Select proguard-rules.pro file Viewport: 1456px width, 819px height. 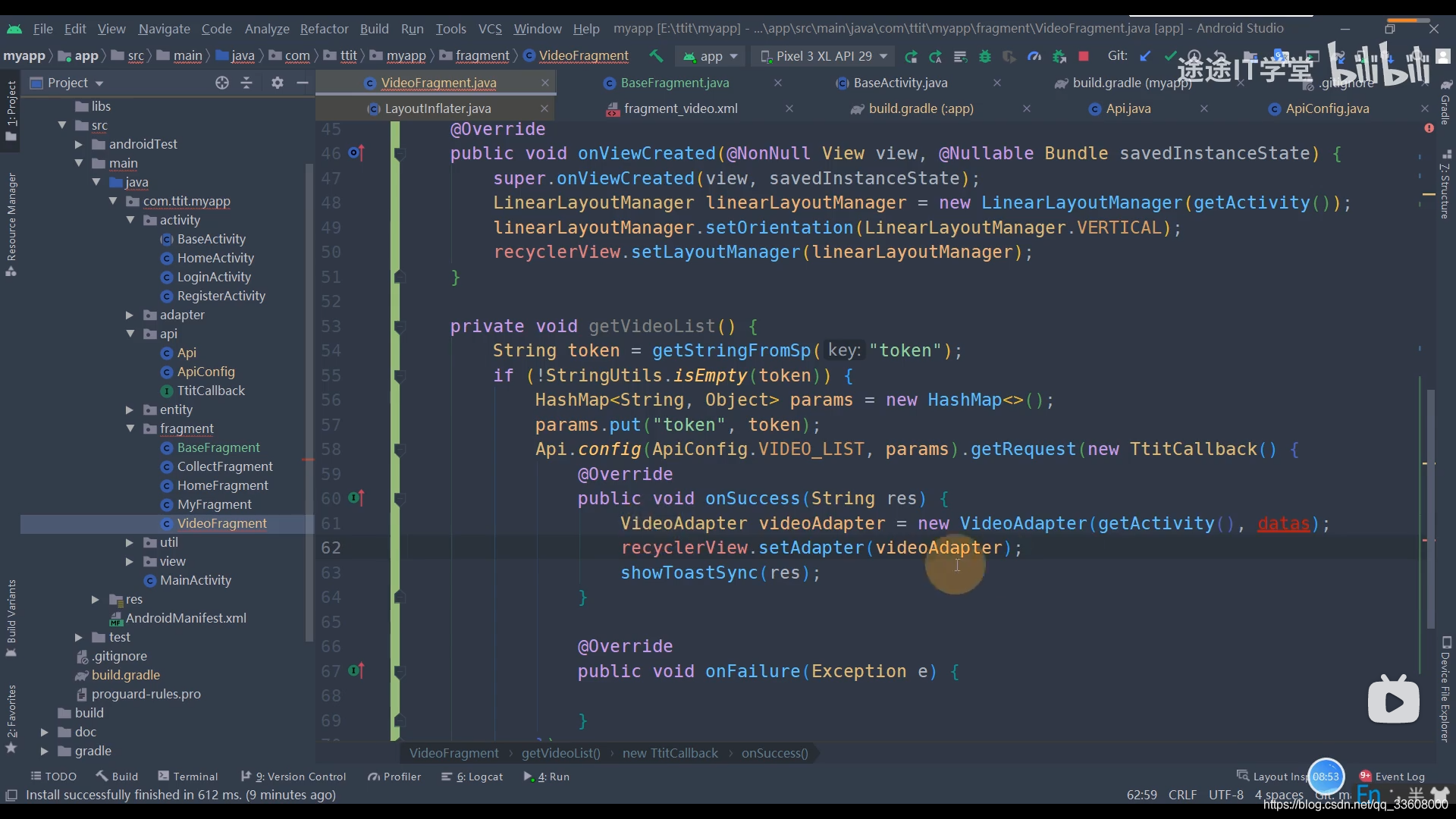click(x=146, y=694)
